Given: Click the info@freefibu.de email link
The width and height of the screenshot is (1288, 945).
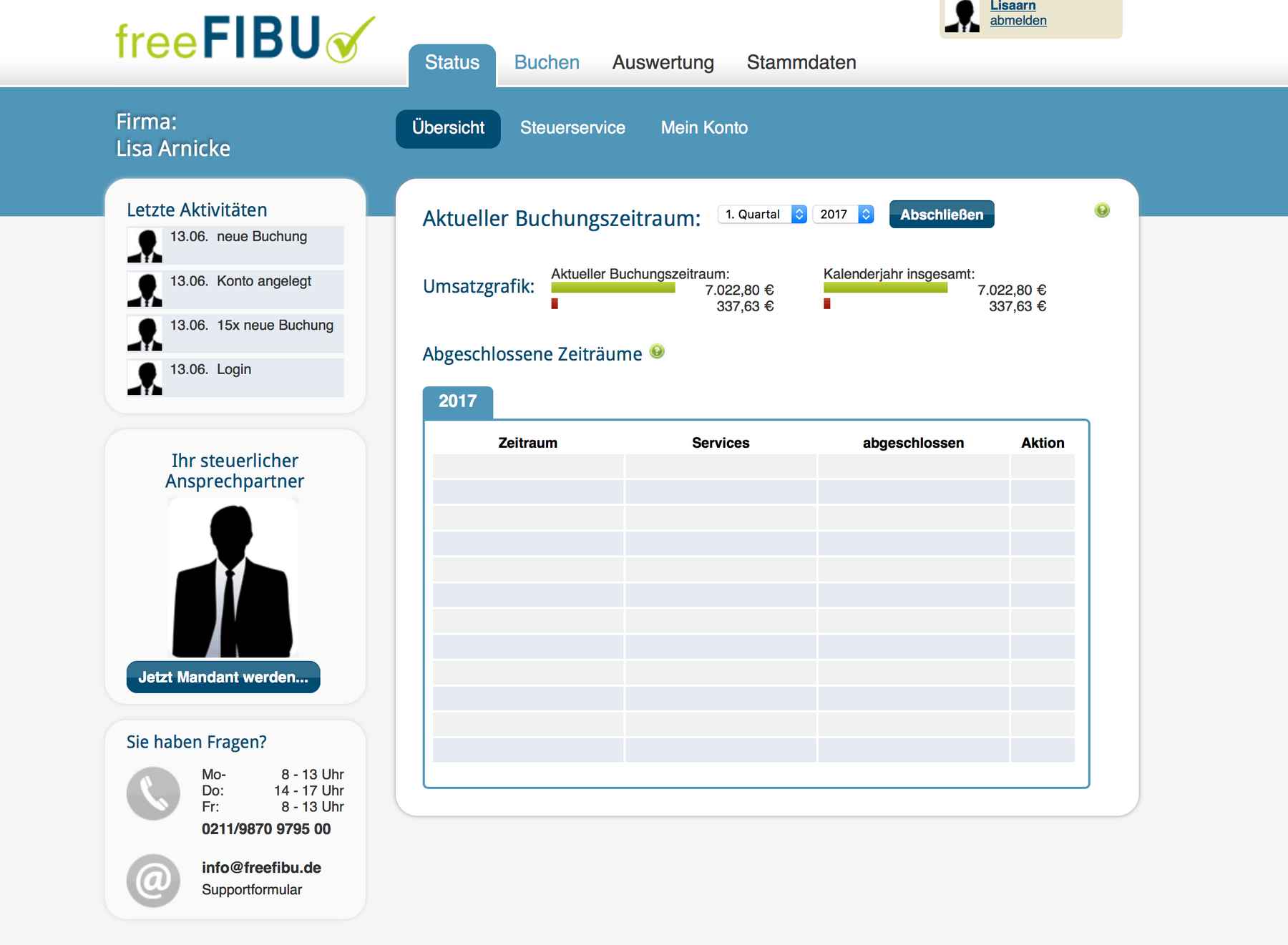Looking at the screenshot, I should (x=261, y=868).
